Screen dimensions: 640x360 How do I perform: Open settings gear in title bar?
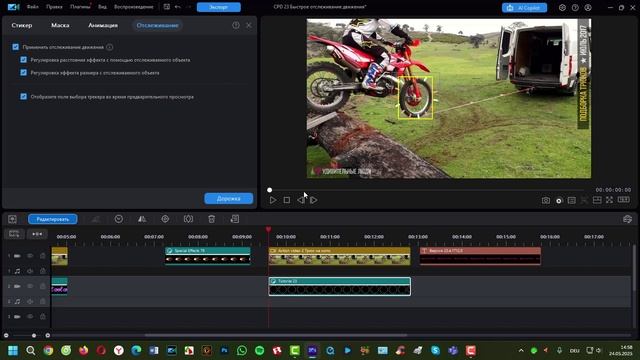coord(562,7)
